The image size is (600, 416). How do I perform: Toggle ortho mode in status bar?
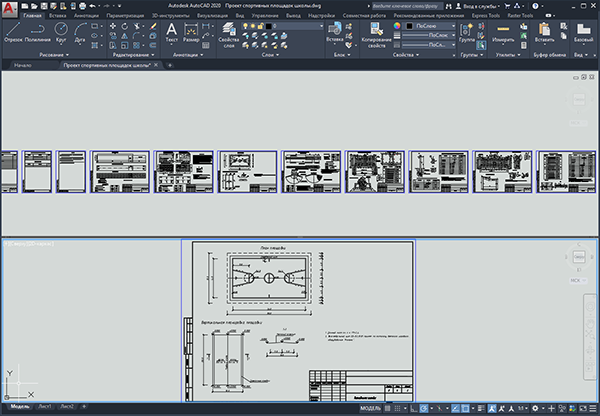[414, 408]
